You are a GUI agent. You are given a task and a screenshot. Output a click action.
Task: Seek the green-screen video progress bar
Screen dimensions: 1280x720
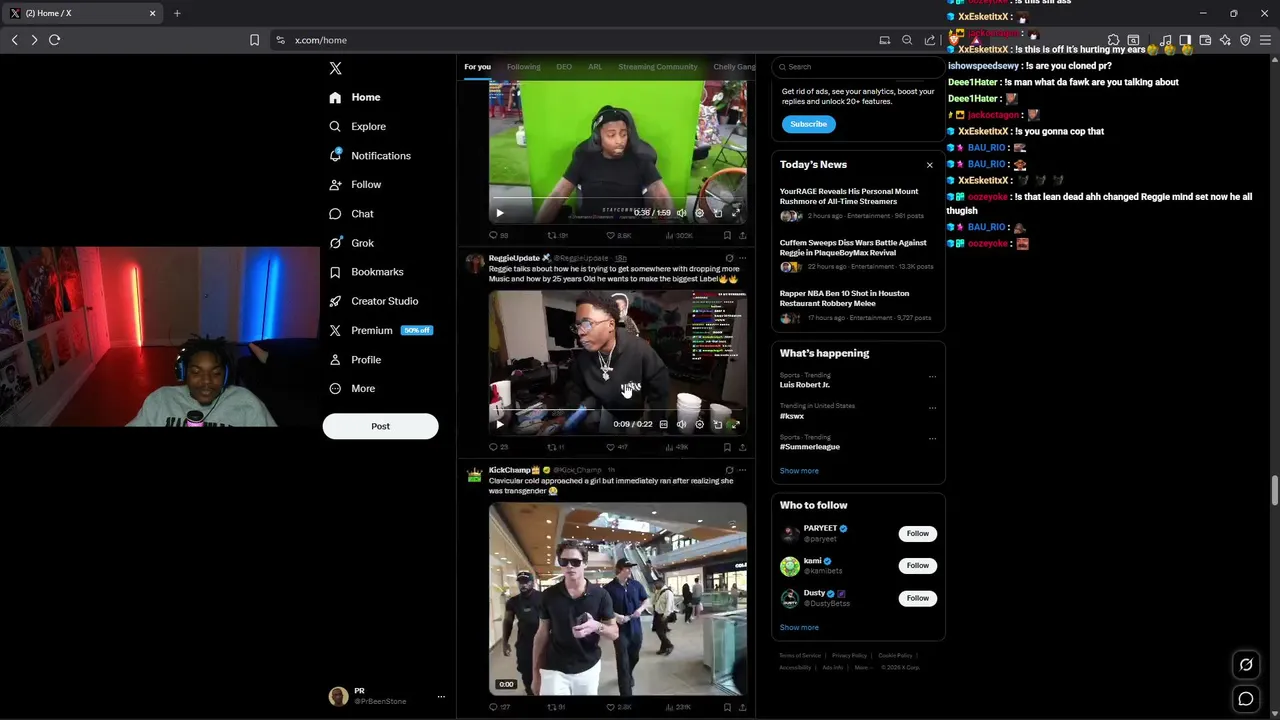tap(617, 198)
